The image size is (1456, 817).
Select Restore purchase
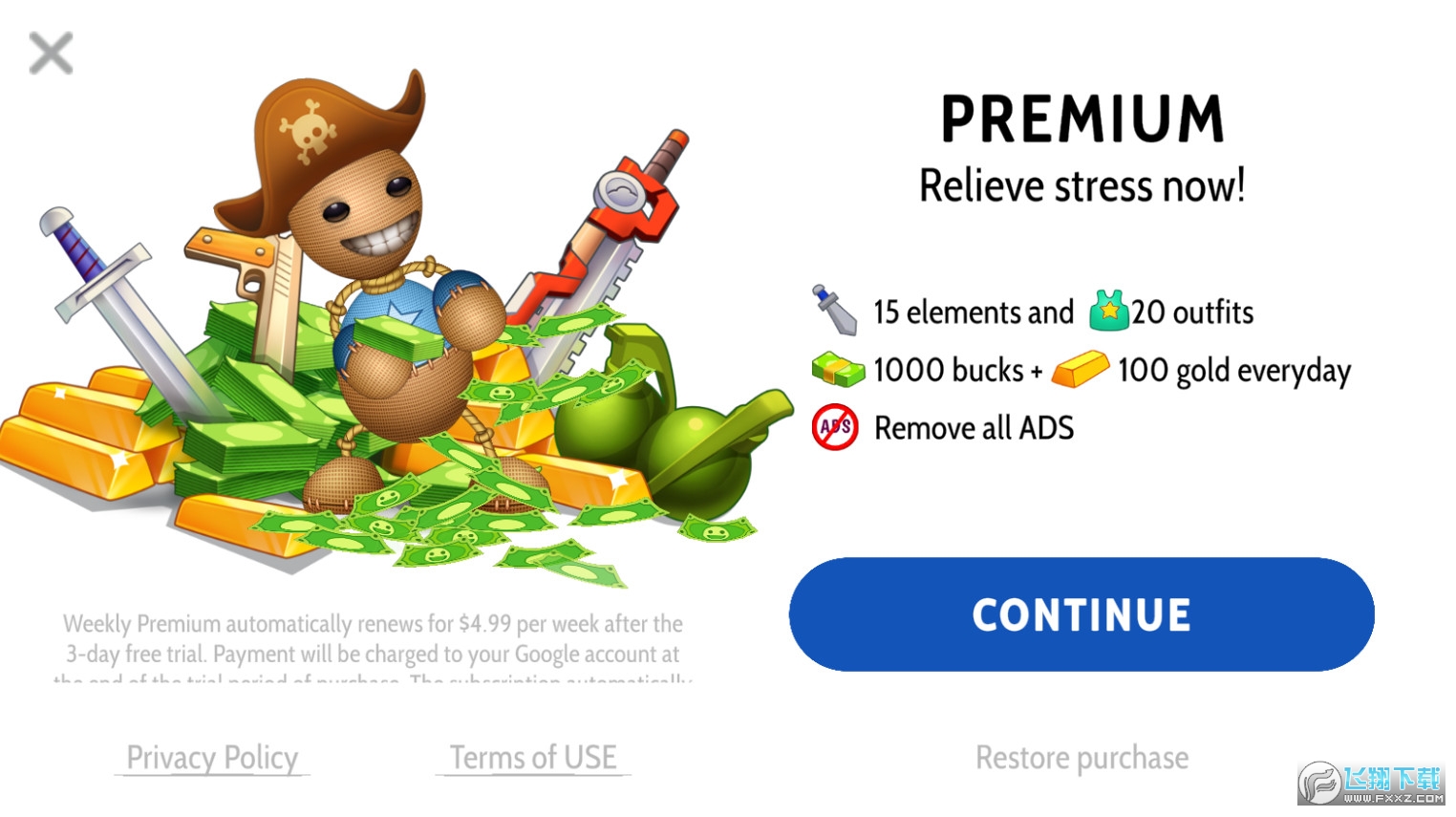click(x=1081, y=758)
